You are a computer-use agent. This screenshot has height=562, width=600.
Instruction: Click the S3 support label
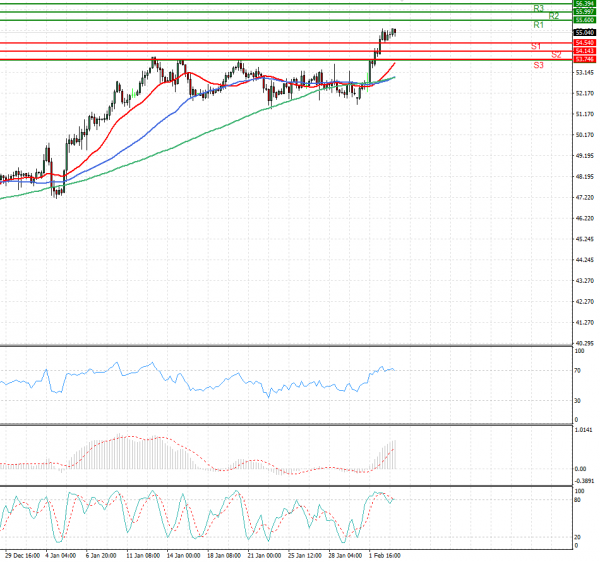click(538, 65)
